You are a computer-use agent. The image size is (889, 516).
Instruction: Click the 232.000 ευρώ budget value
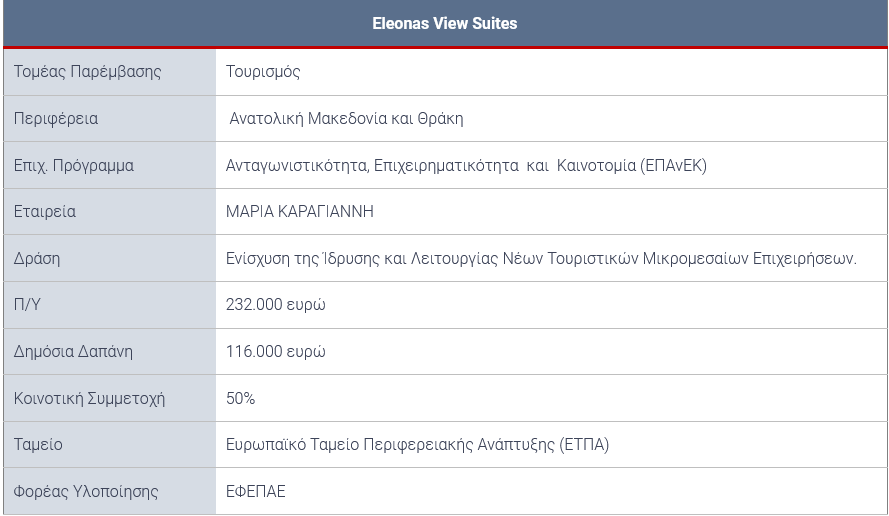(x=276, y=305)
